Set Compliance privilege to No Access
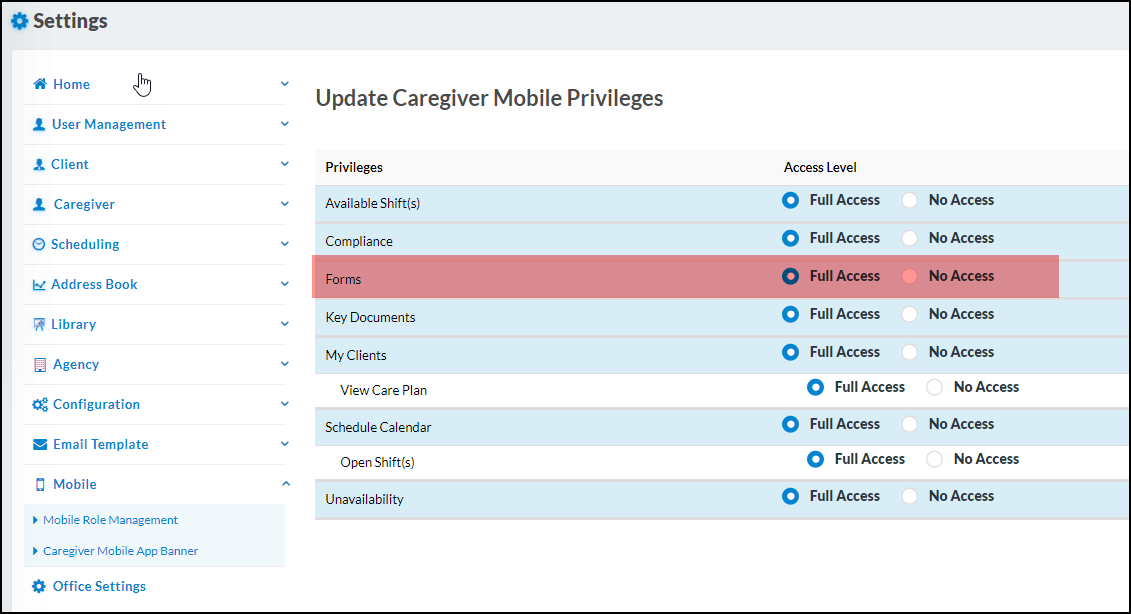This screenshot has width=1131, height=614. coord(909,237)
